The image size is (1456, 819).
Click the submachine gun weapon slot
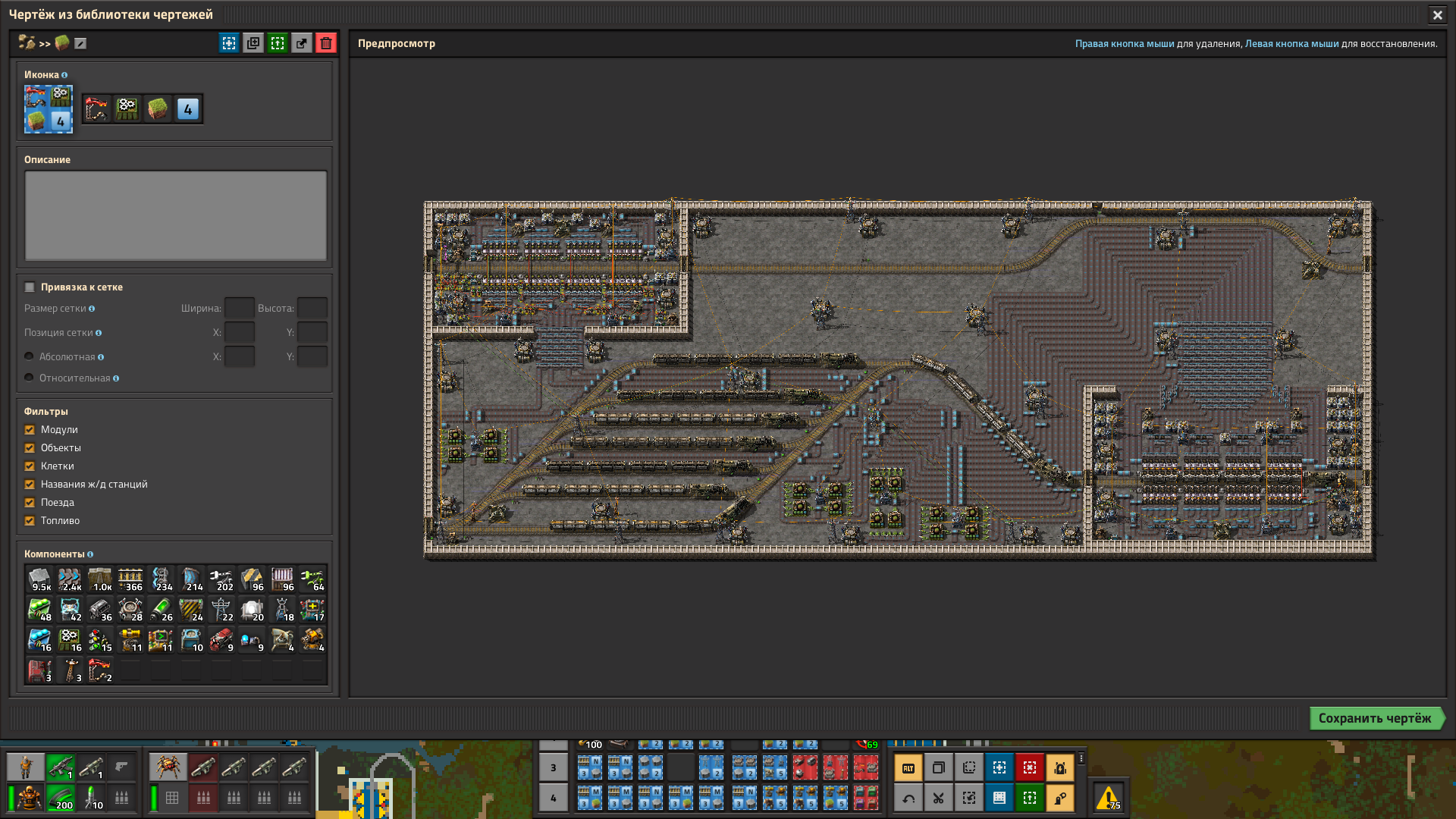click(61, 767)
